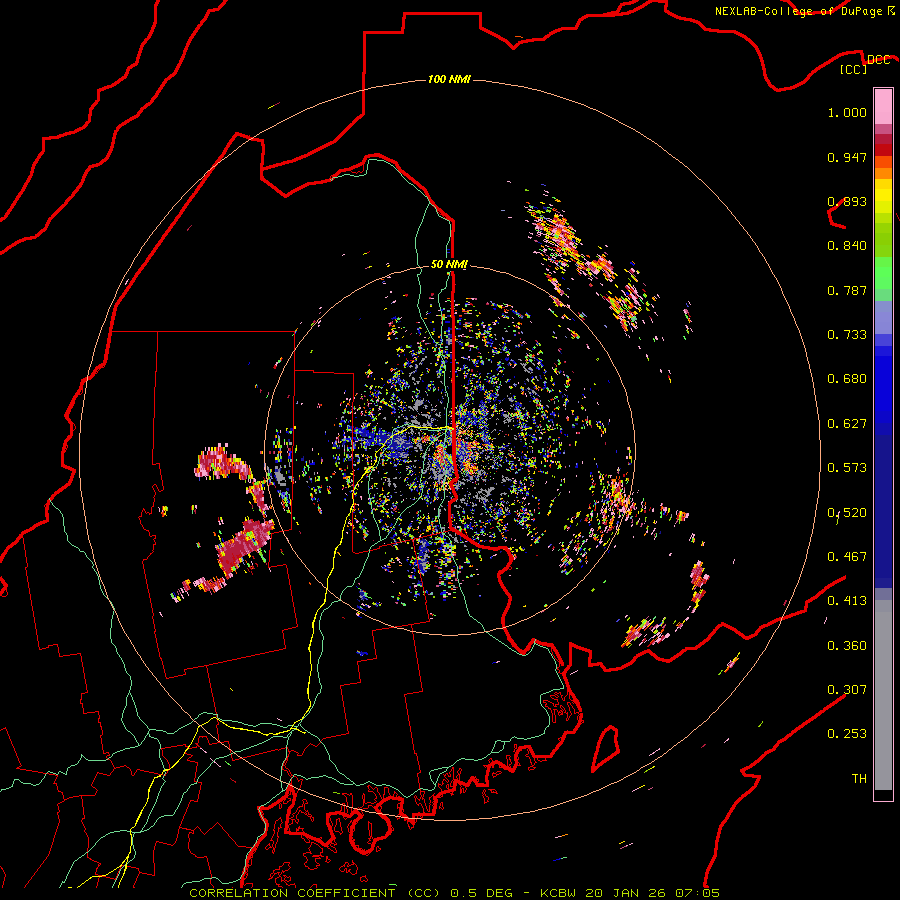Click the 0.520 legend value
Screen dimensions: 900x900
coord(847,513)
